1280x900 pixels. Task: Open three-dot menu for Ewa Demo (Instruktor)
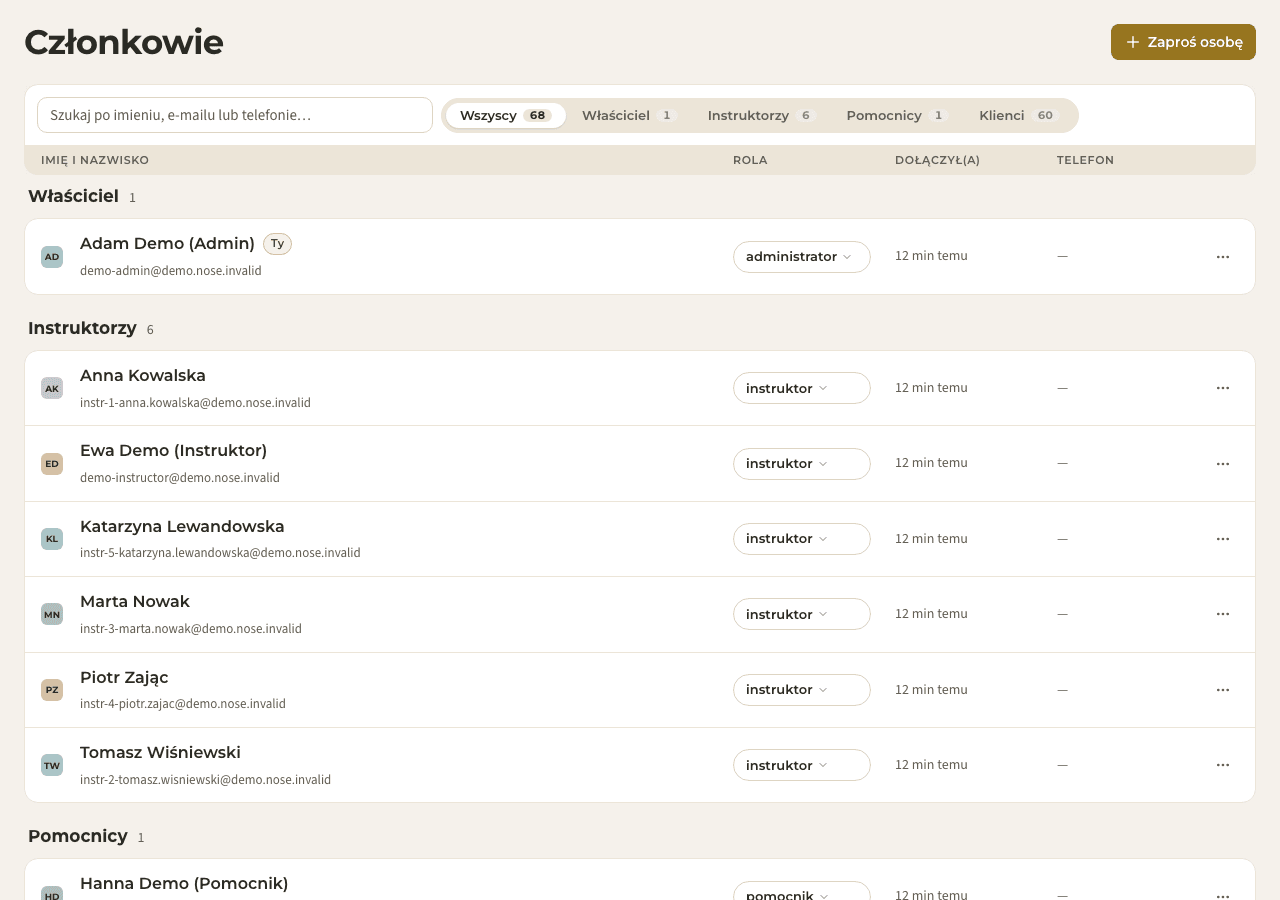1222,464
